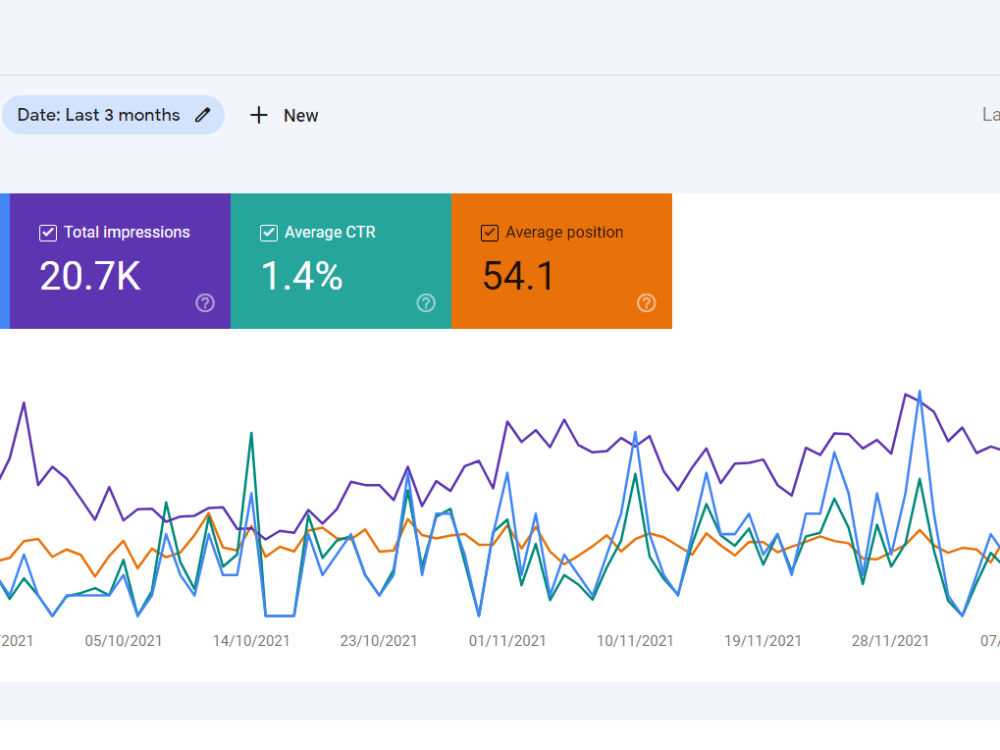Uncheck the Average position checkbox
The width and height of the screenshot is (1000, 750).
(489, 233)
